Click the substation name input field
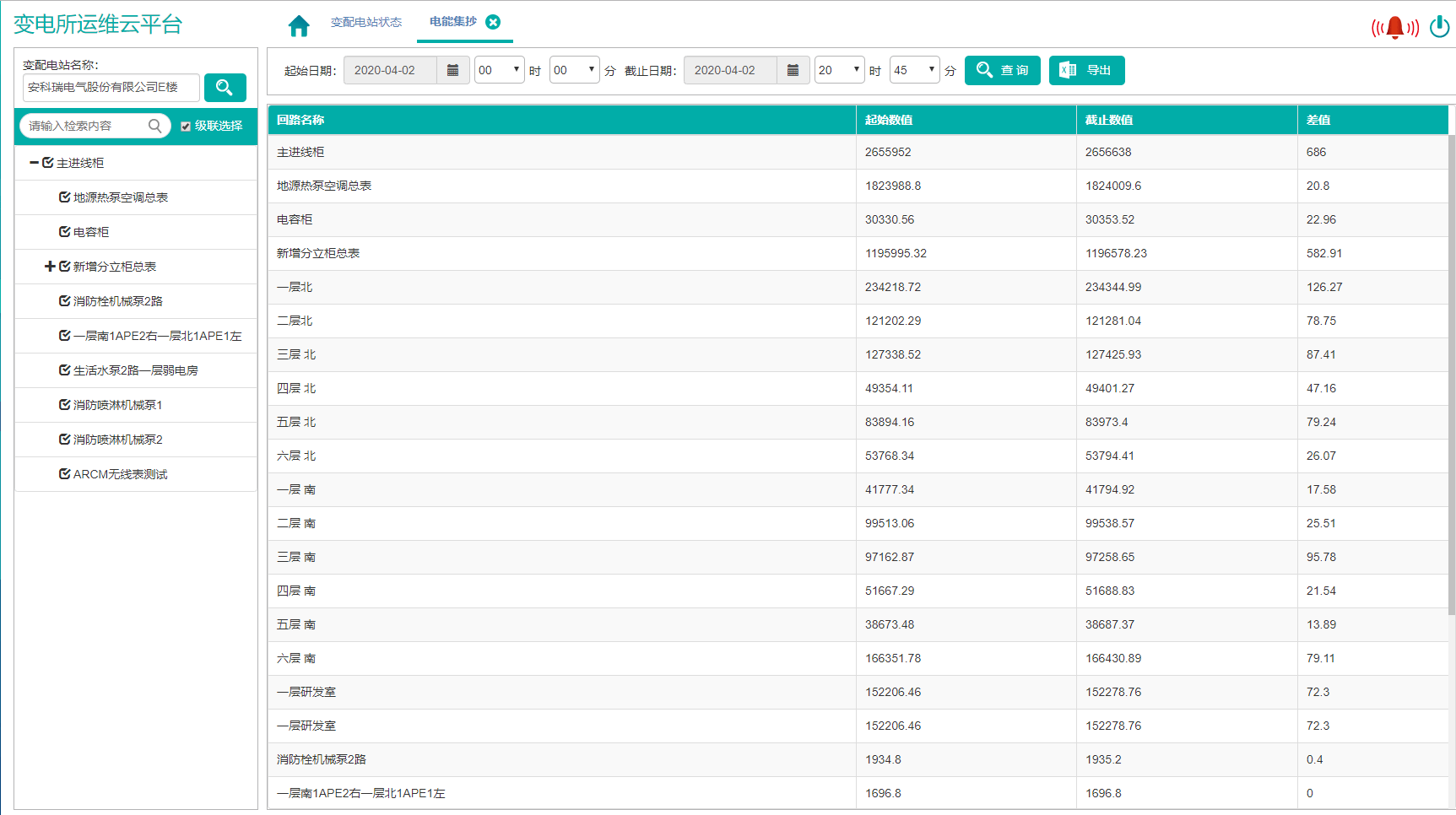This screenshot has height=815, width=1456. point(111,88)
